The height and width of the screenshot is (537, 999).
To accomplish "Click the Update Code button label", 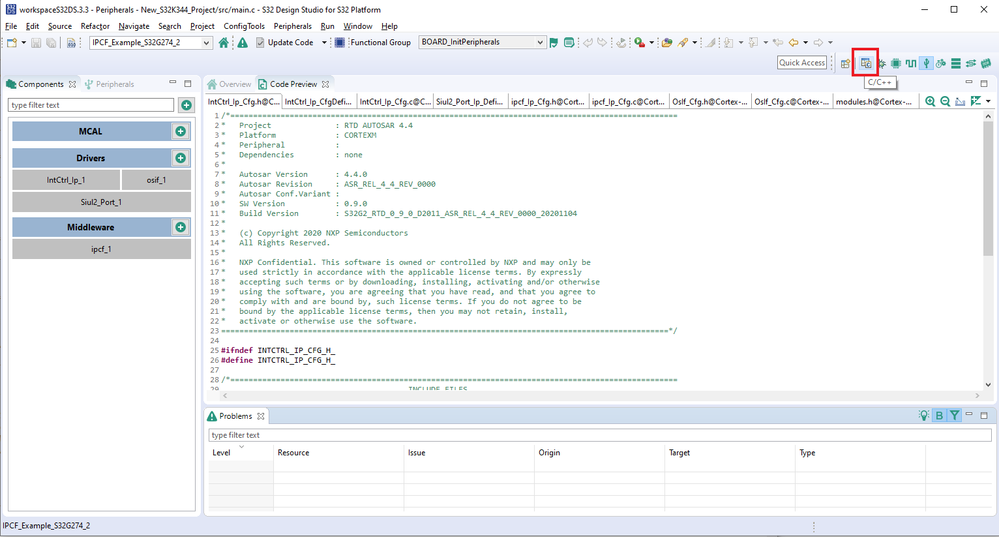I will click(291, 43).
